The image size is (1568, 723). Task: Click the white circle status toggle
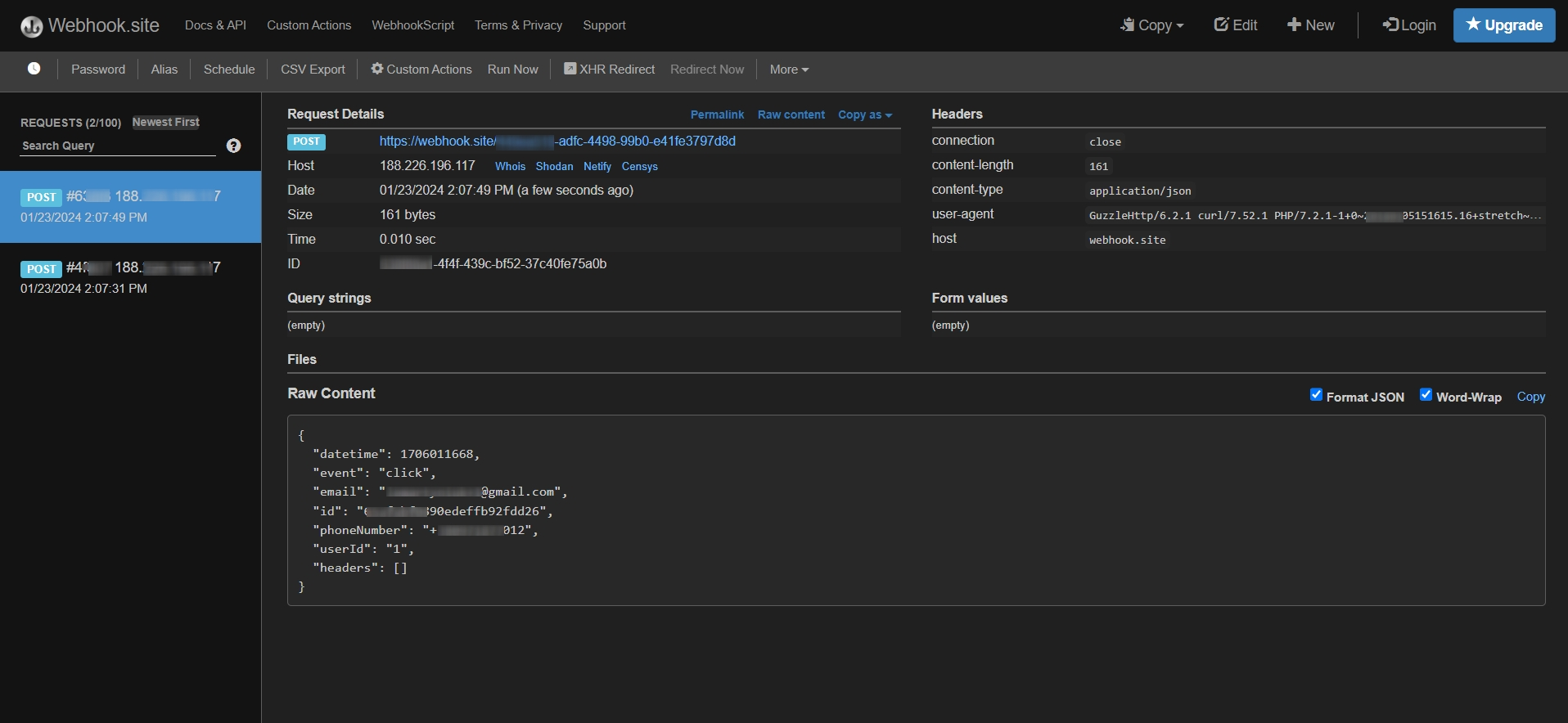(x=34, y=69)
